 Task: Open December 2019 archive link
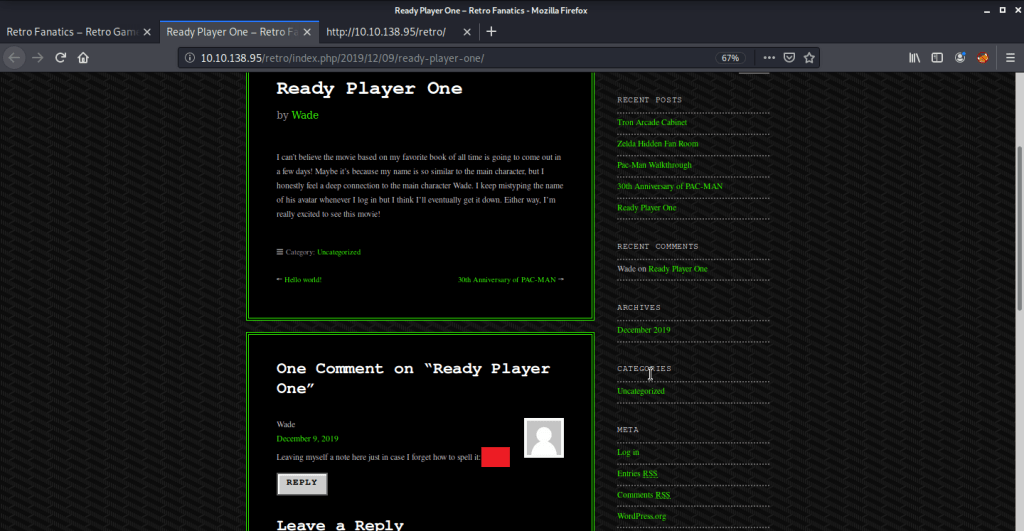pyautogui.click(x=643, y=330)
